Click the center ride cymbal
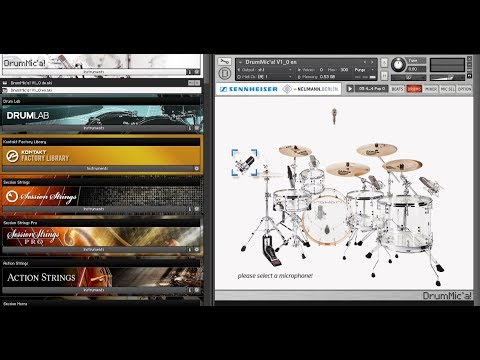This screenshot has height=360, width=480. pos(348,169)
